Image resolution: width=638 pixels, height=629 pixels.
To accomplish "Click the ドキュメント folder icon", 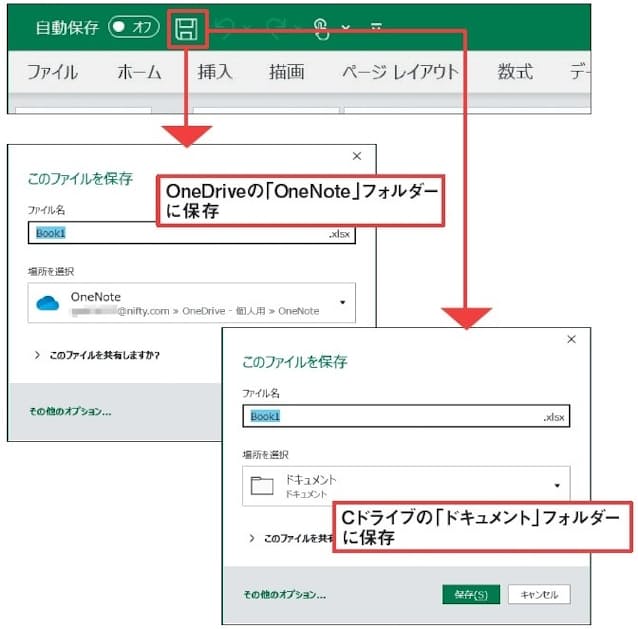I will tap(262, 485).
